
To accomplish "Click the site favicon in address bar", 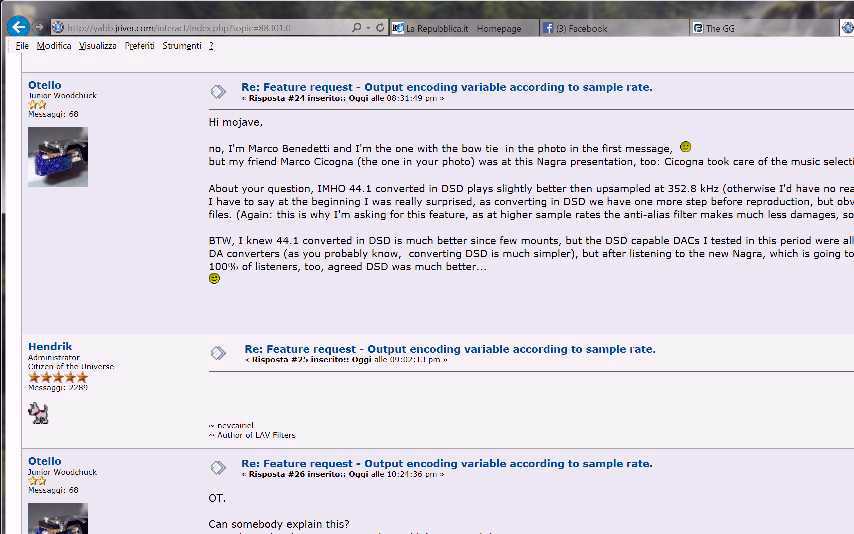I will (58, 27).
